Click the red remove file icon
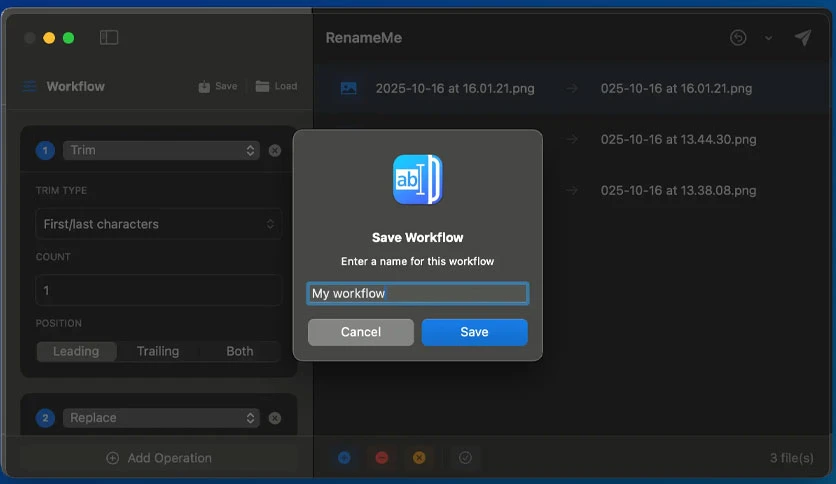 (382, 457)
